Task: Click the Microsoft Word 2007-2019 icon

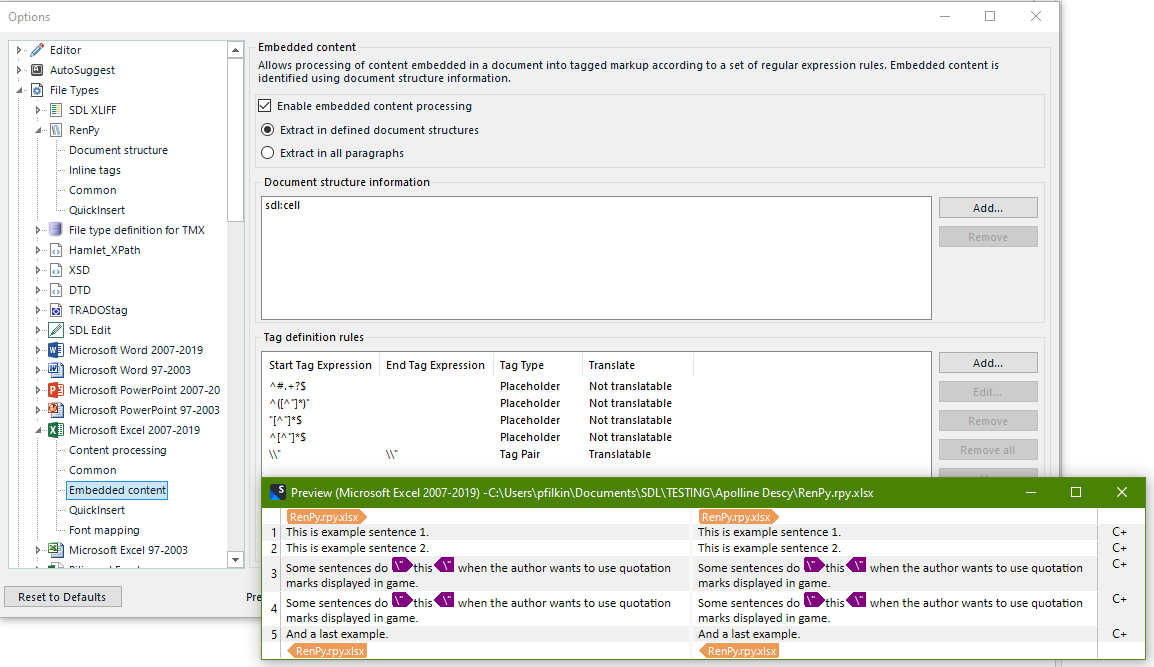Action: click(x=56, y=350)
